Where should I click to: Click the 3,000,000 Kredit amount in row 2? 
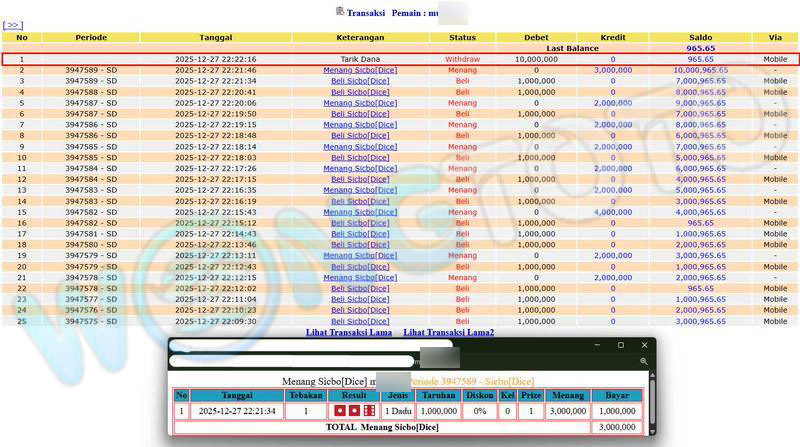pyautogui.click(x=613, y=71)
